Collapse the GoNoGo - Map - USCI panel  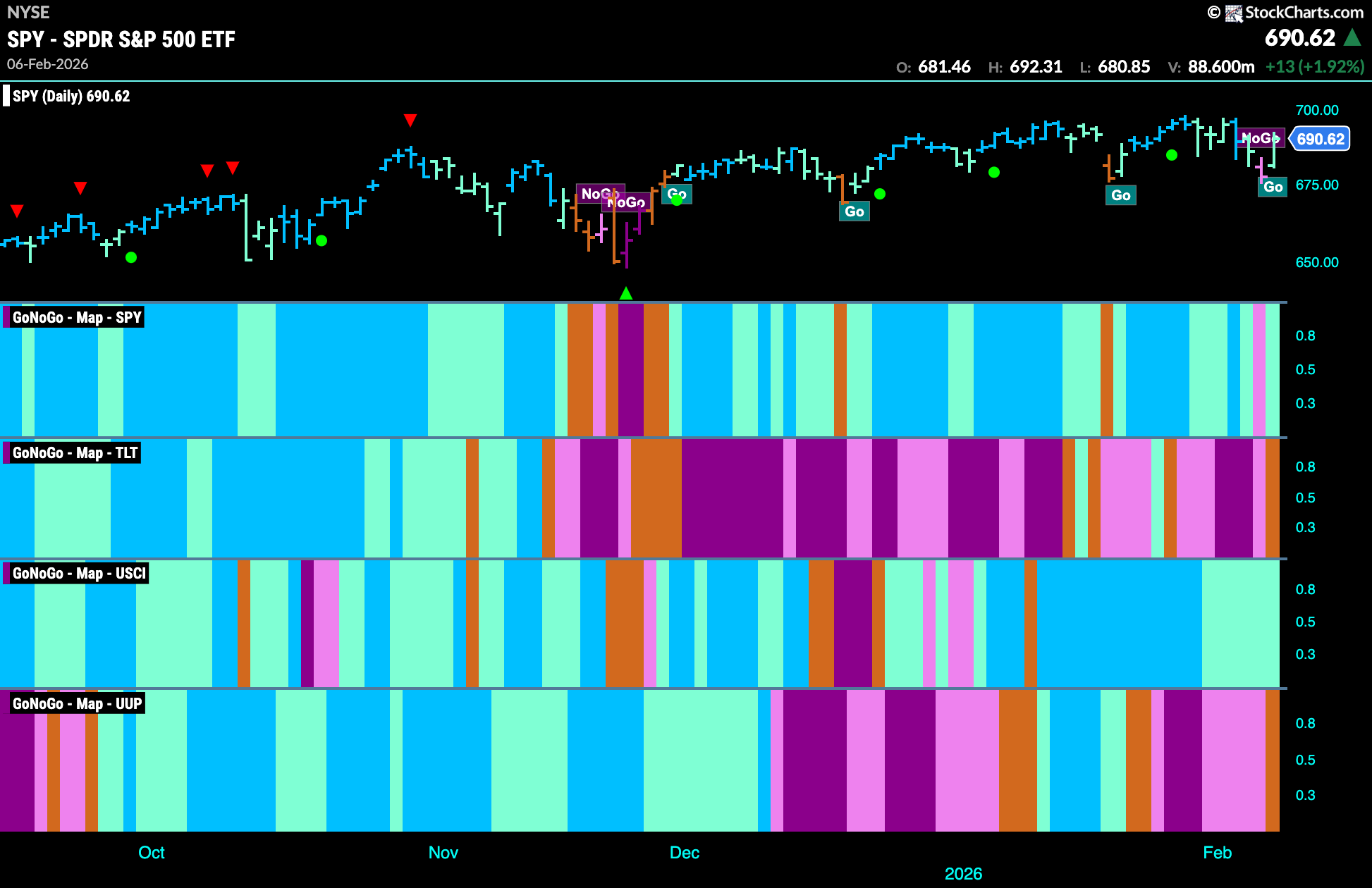[78, 574]
